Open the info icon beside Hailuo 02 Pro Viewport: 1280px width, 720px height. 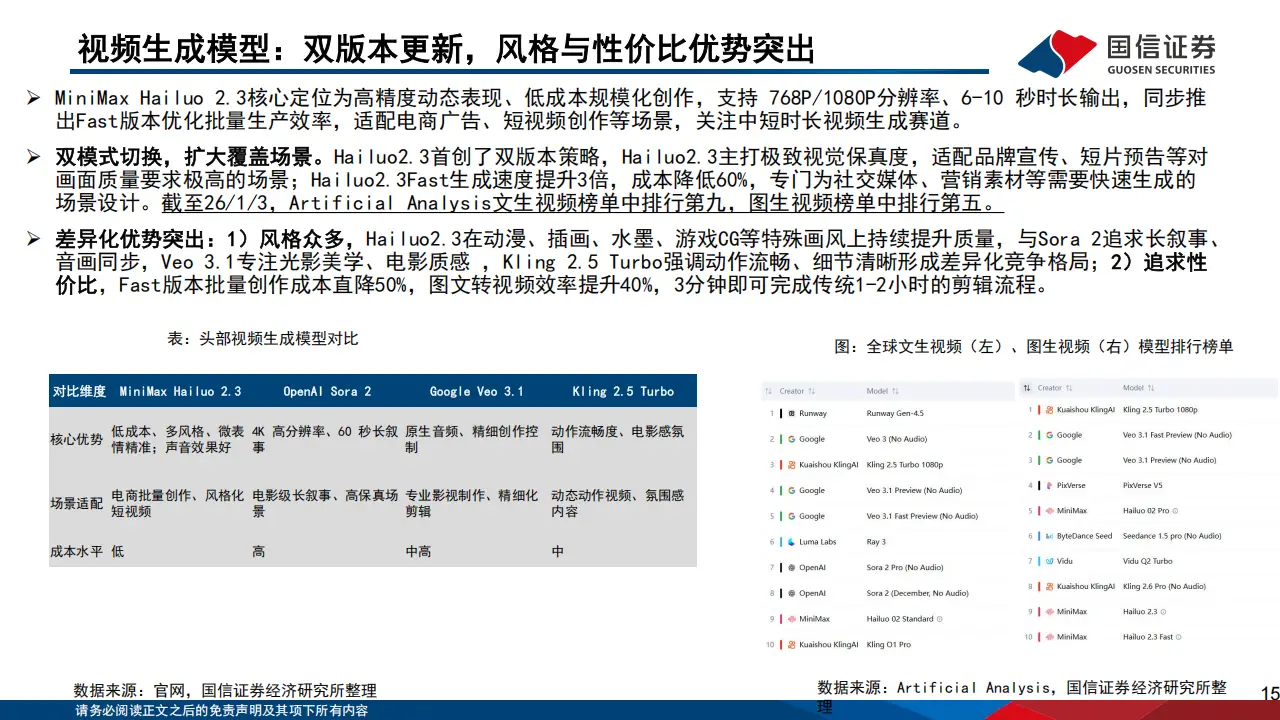(1175, 511)
